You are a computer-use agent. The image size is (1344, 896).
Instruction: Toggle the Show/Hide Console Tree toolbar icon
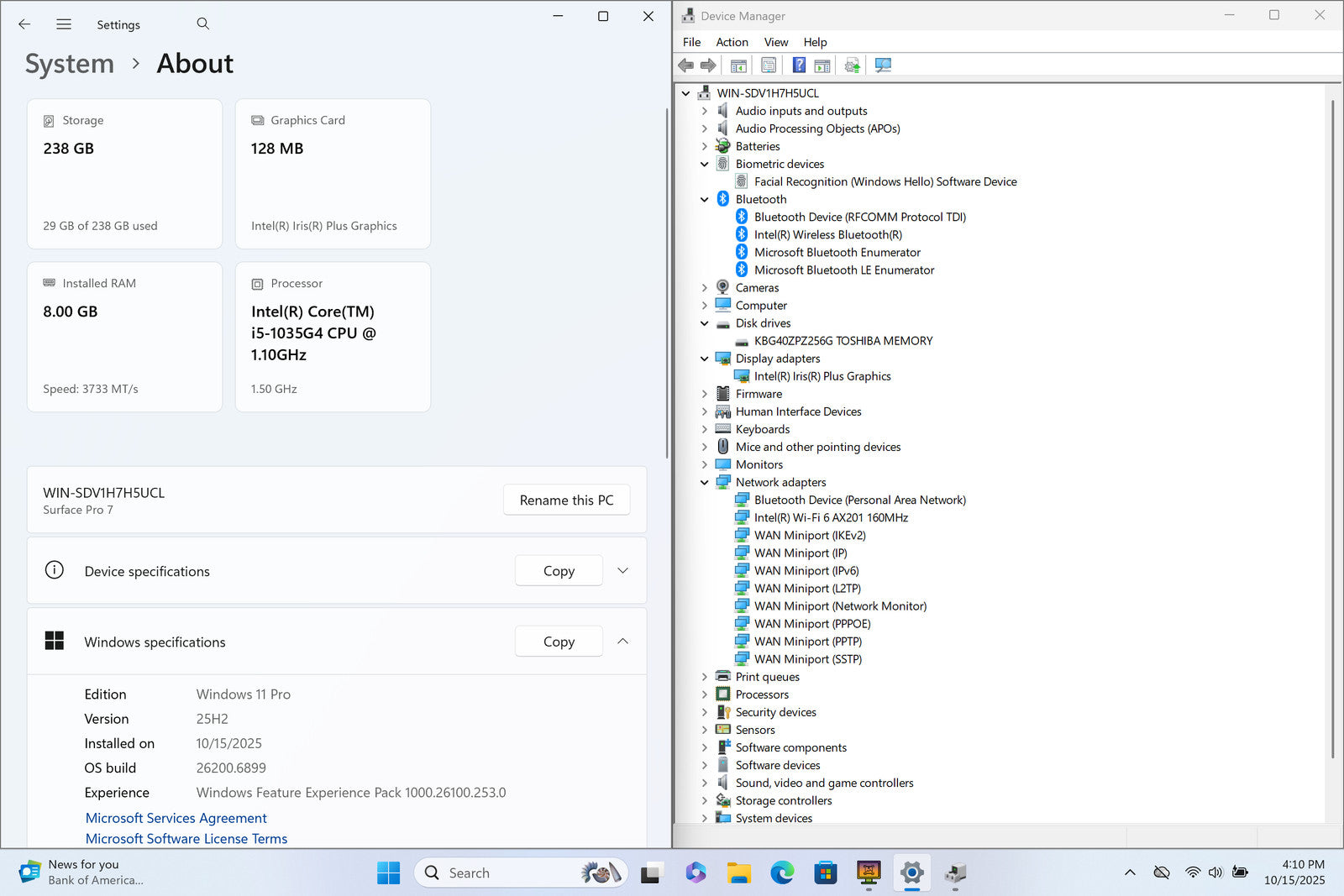click(x=738, y=65)
